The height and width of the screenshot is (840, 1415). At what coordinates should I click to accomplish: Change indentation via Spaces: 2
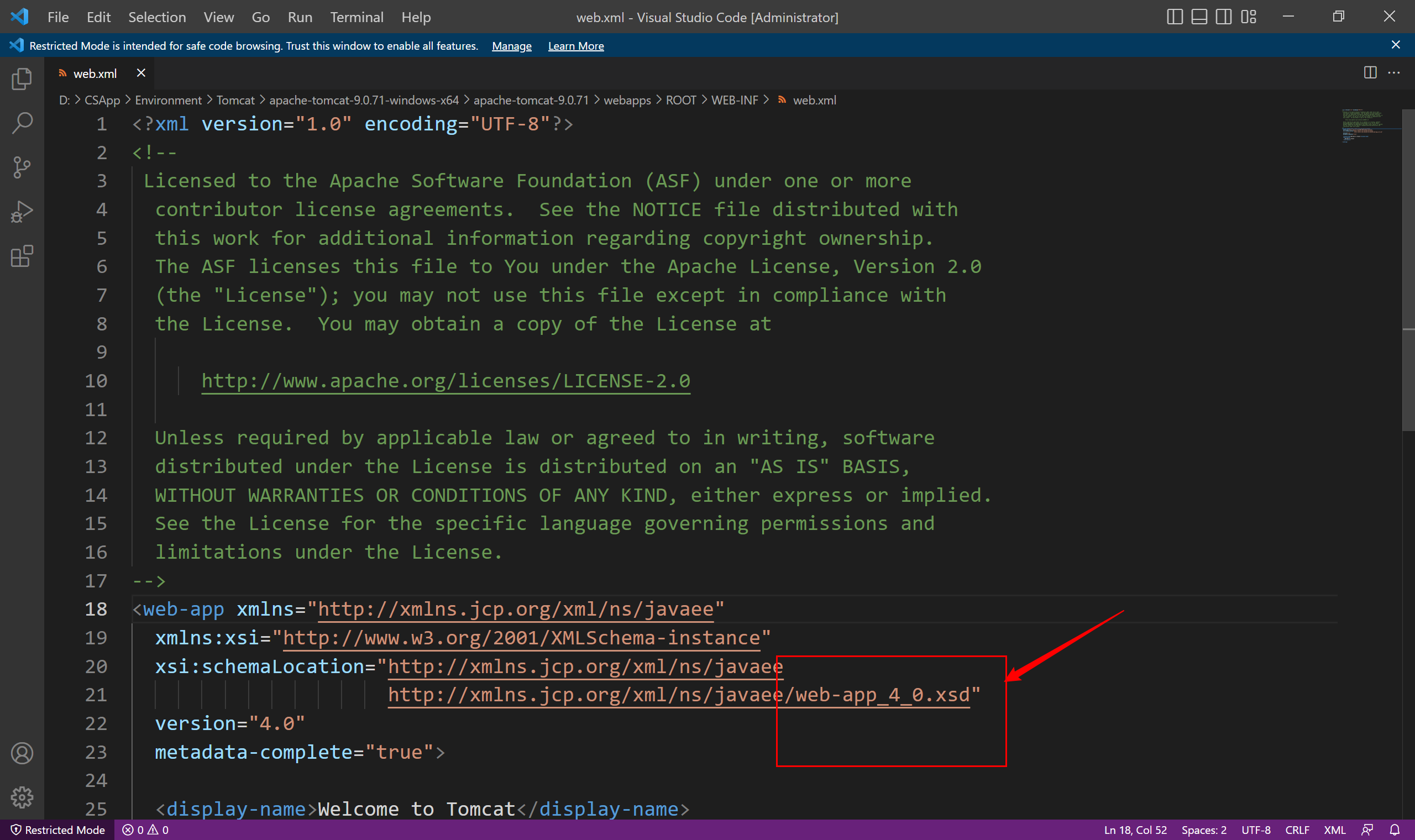1203,830
